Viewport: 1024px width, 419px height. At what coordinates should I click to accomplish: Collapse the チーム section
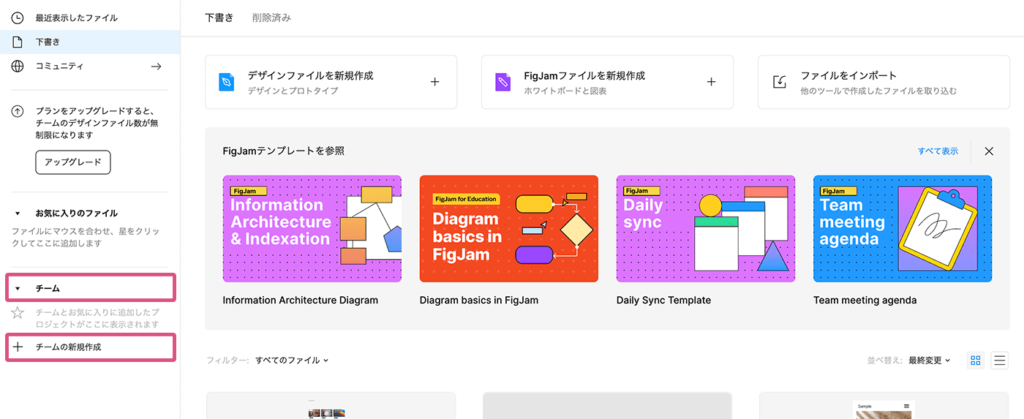pos(17,289)
